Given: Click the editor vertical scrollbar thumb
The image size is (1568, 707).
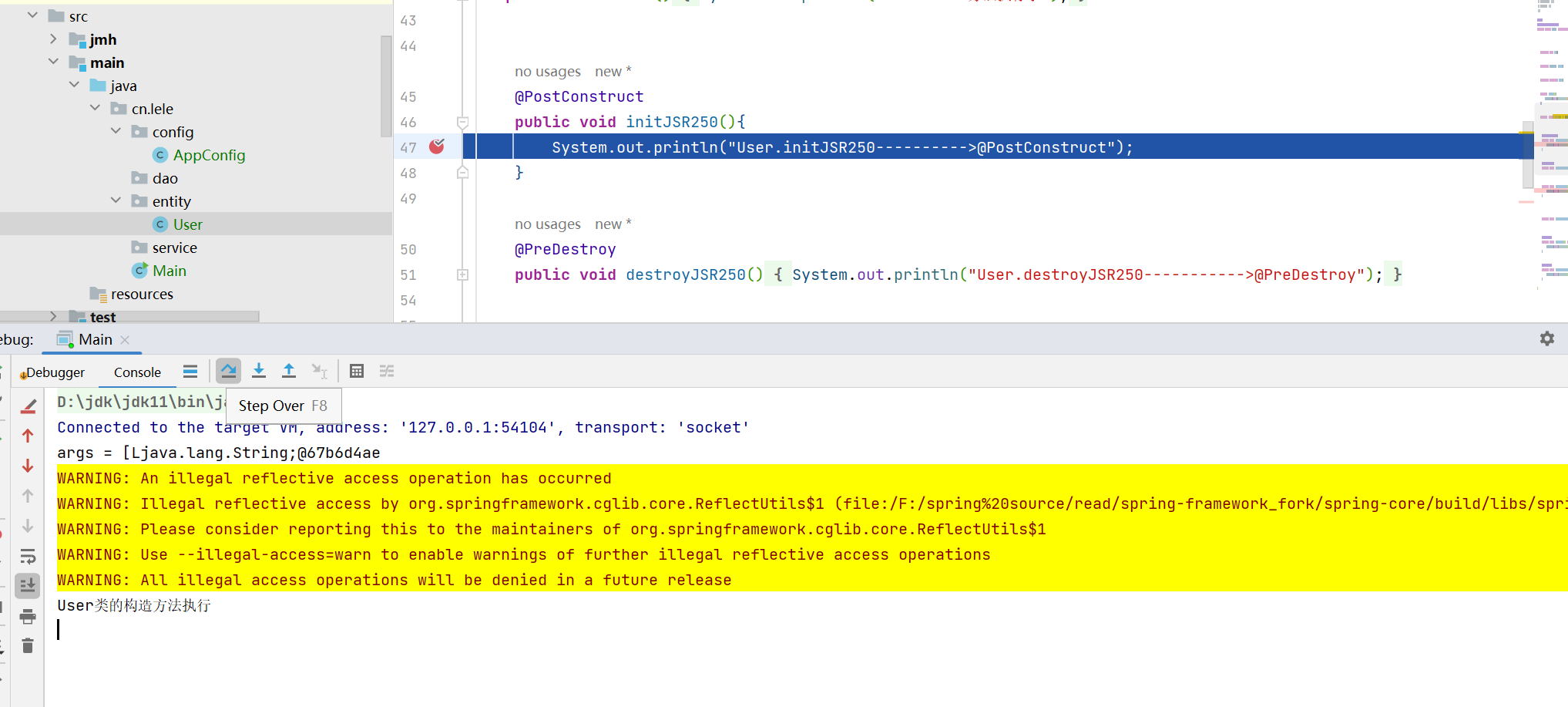Looking at the screenshot, I should (1528, 154).
